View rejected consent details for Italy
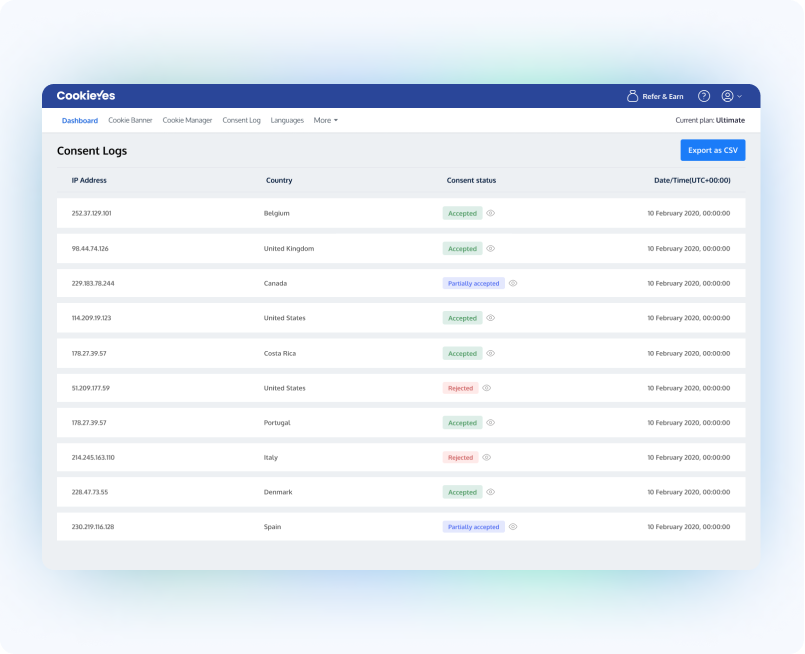Image resolution: width=805 pixels, height=654 pixels. pos(487,457)
